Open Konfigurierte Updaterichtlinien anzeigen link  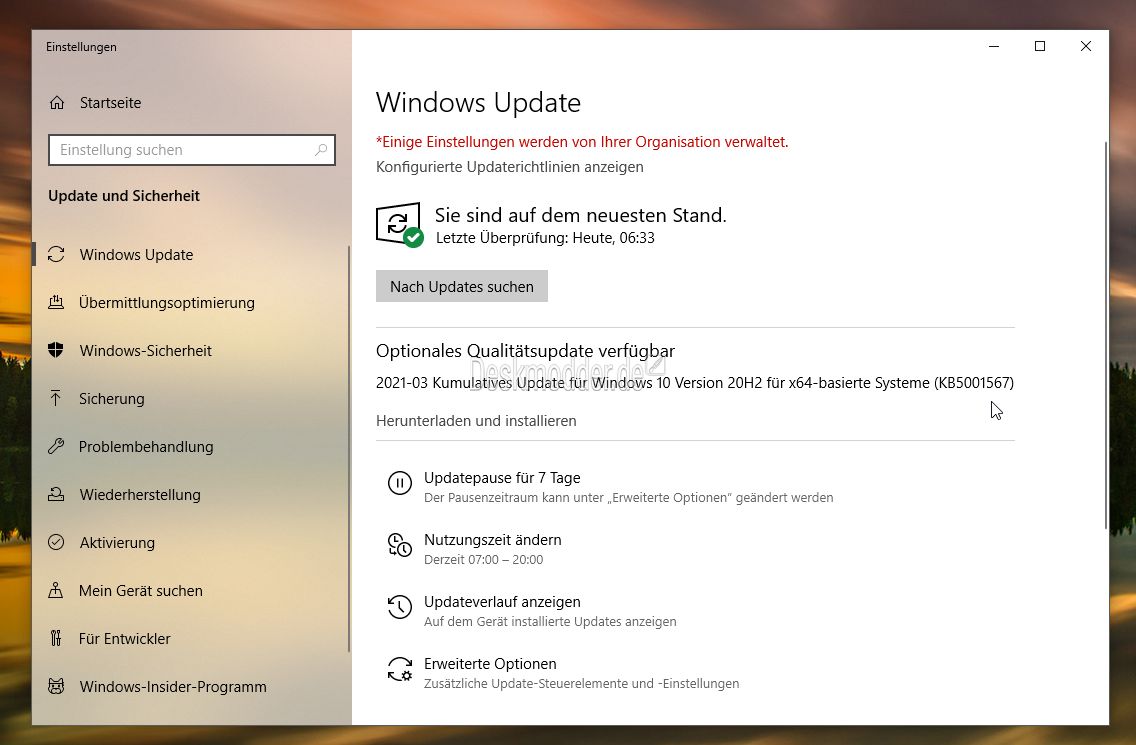(x=509, y=167)
